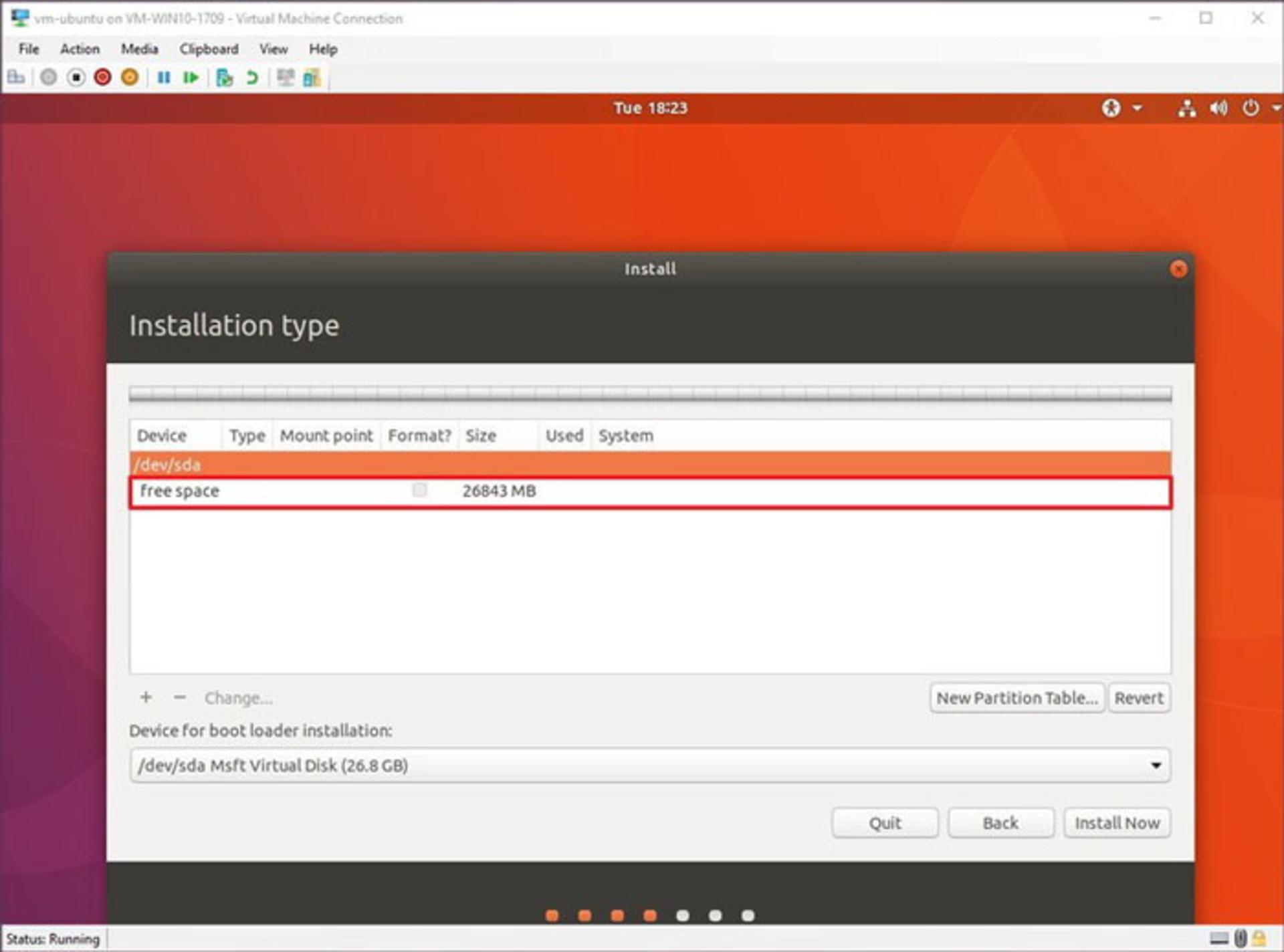Screen dimensions: 1284x952
Task: Open the Clipboard menu
Action: 209,49
